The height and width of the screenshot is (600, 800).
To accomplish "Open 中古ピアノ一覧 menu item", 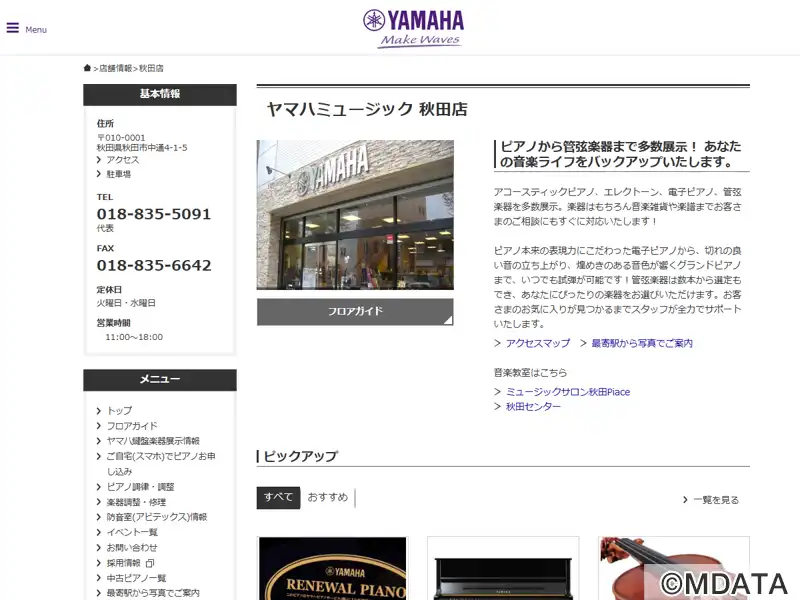I will [136, 578].
